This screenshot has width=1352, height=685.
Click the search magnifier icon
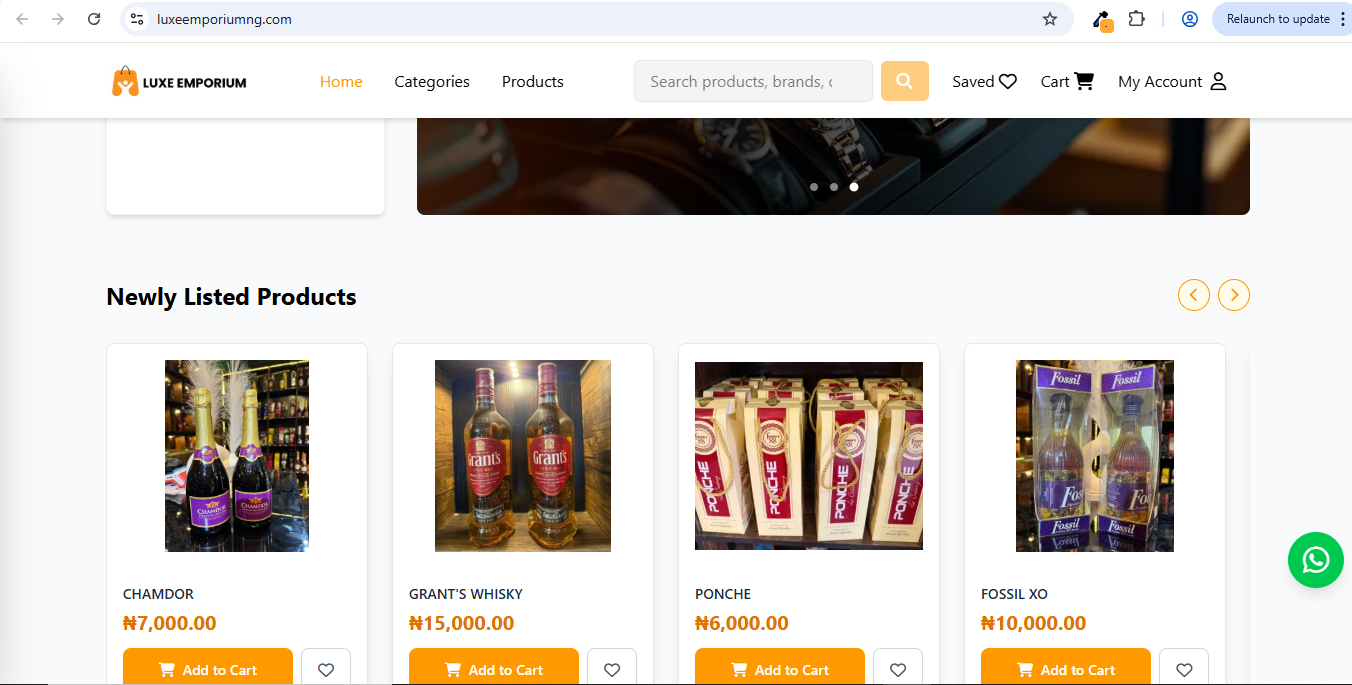[x=904, y=81]
